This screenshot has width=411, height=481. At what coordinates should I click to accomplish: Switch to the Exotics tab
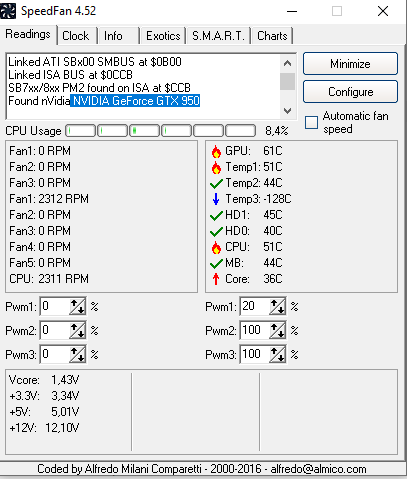(163, 36)
